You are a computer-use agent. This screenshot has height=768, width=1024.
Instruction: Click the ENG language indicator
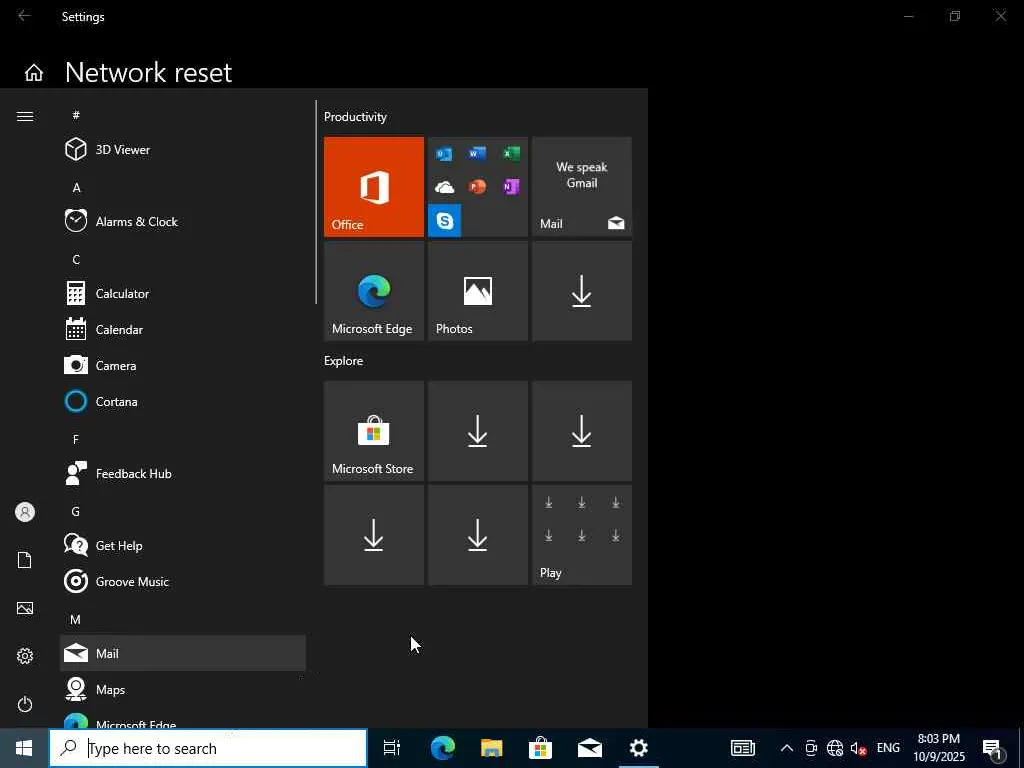click(888, 748)
